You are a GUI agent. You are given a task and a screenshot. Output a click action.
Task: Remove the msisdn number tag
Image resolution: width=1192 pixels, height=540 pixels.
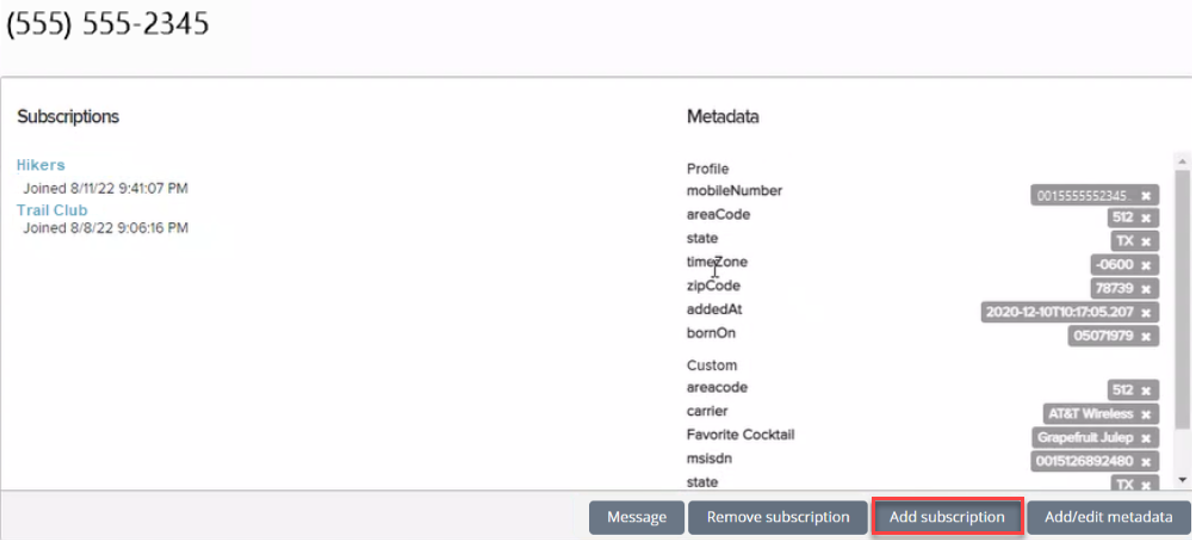point(1145,461)
